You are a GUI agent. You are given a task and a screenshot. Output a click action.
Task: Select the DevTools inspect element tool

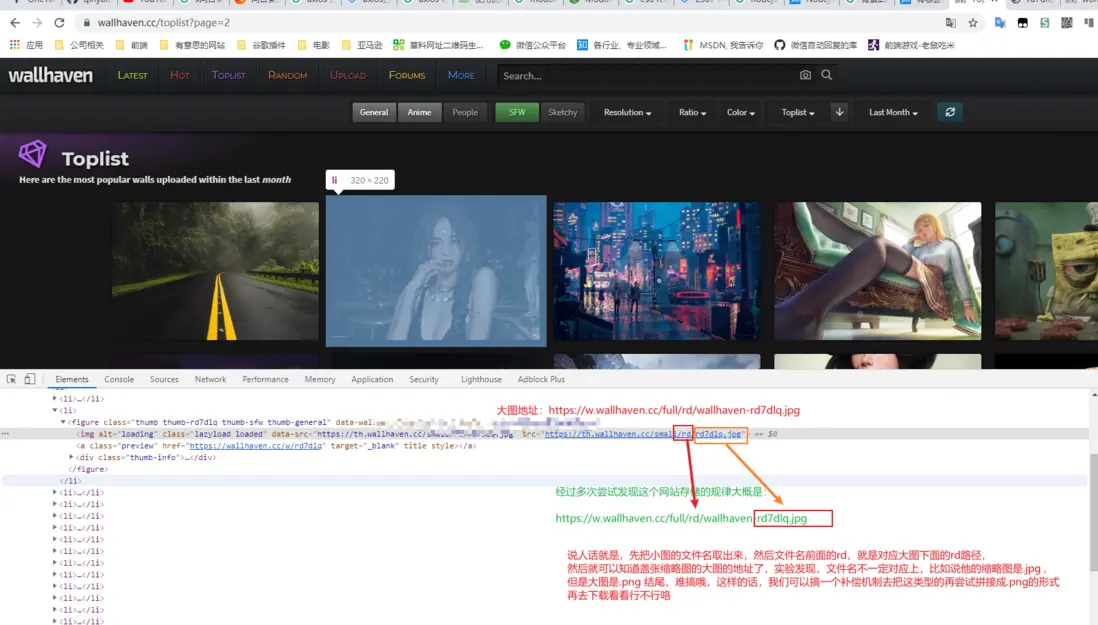11,379
